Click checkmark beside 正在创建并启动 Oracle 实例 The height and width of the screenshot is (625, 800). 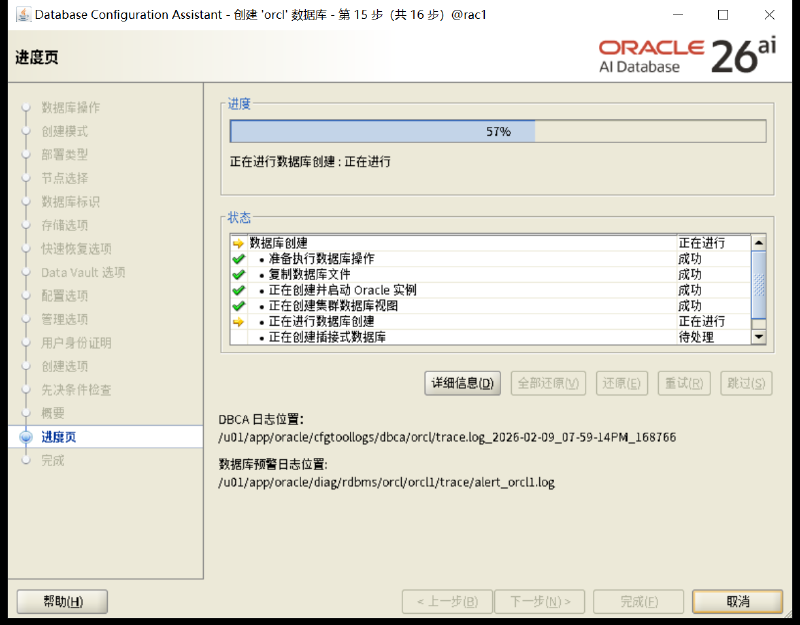click(x=238, y=291)
